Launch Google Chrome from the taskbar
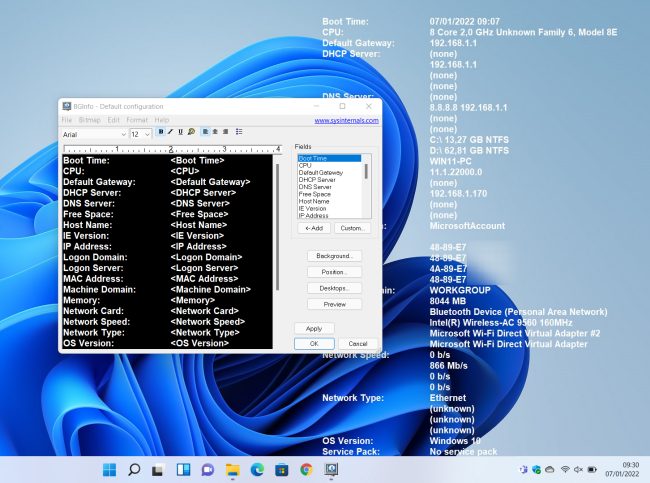The image size is (650, 483). point(306,470)
